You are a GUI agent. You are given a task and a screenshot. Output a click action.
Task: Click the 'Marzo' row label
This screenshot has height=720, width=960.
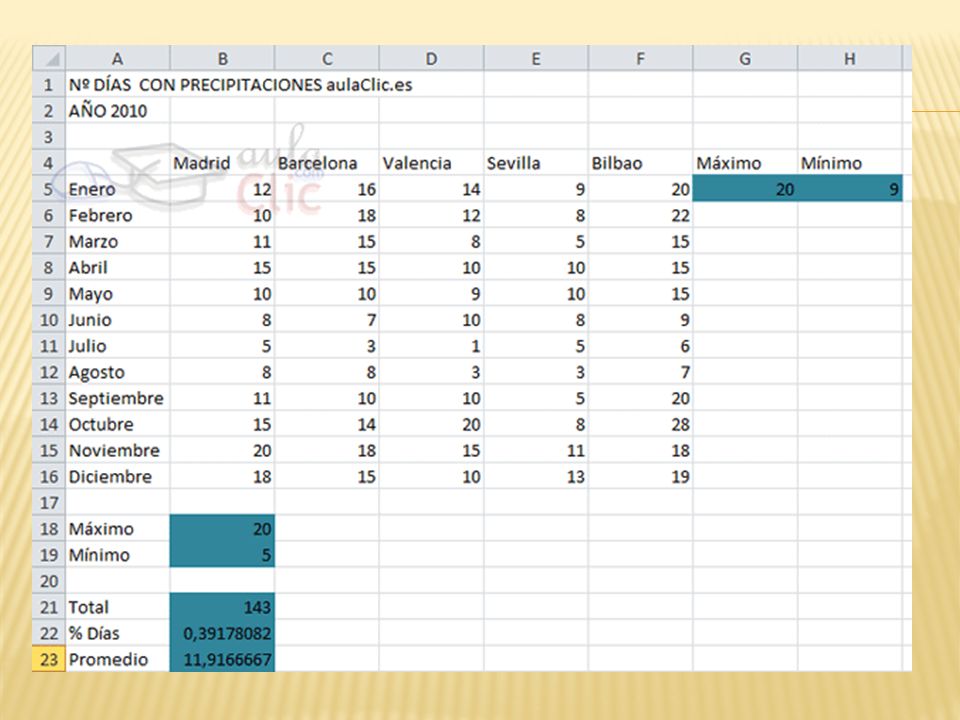[118, 241]
